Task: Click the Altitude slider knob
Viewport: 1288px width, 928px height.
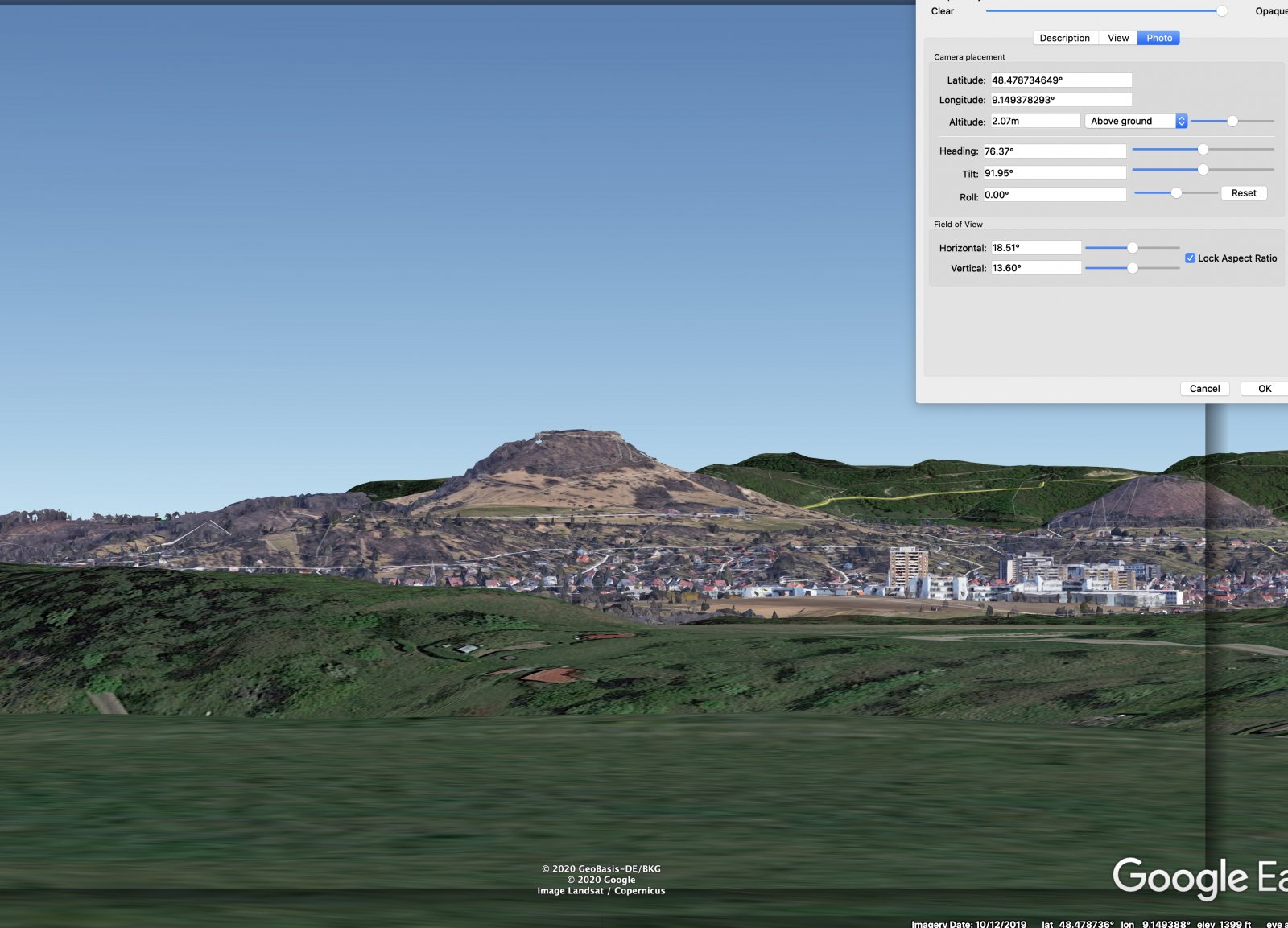Action: click(1232, 121)
